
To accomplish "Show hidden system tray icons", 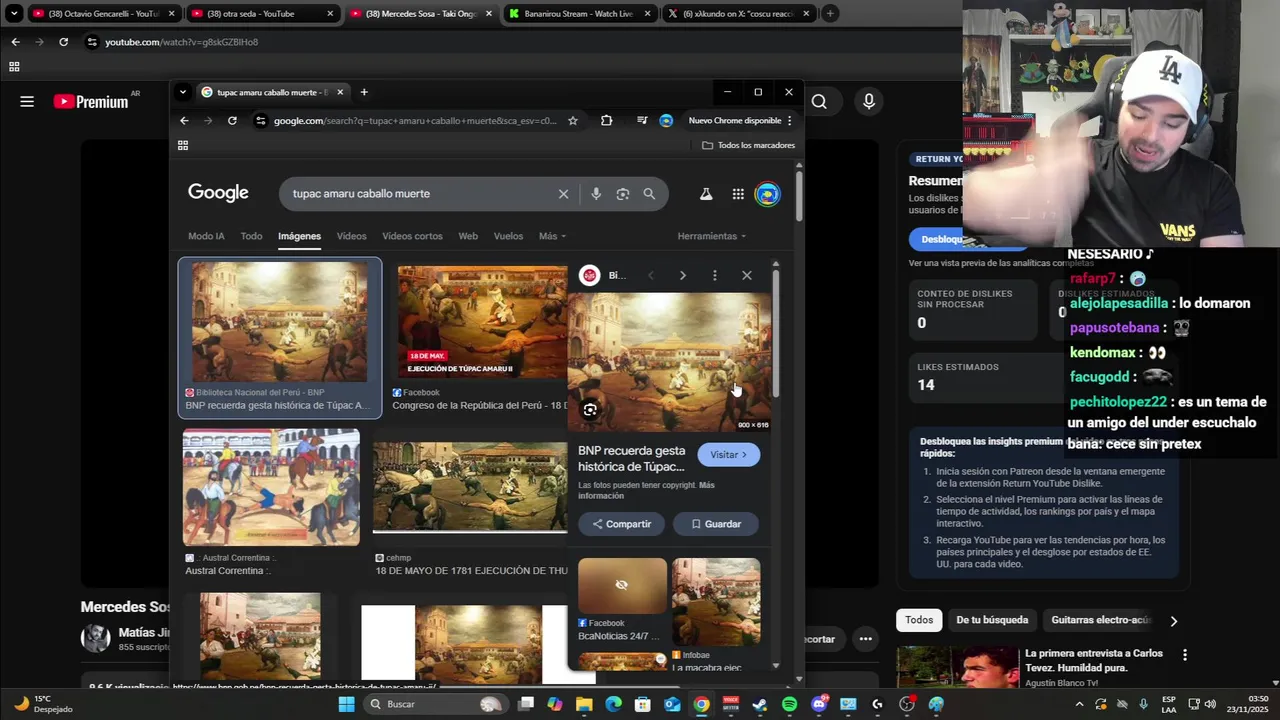I will [1078, 704].
